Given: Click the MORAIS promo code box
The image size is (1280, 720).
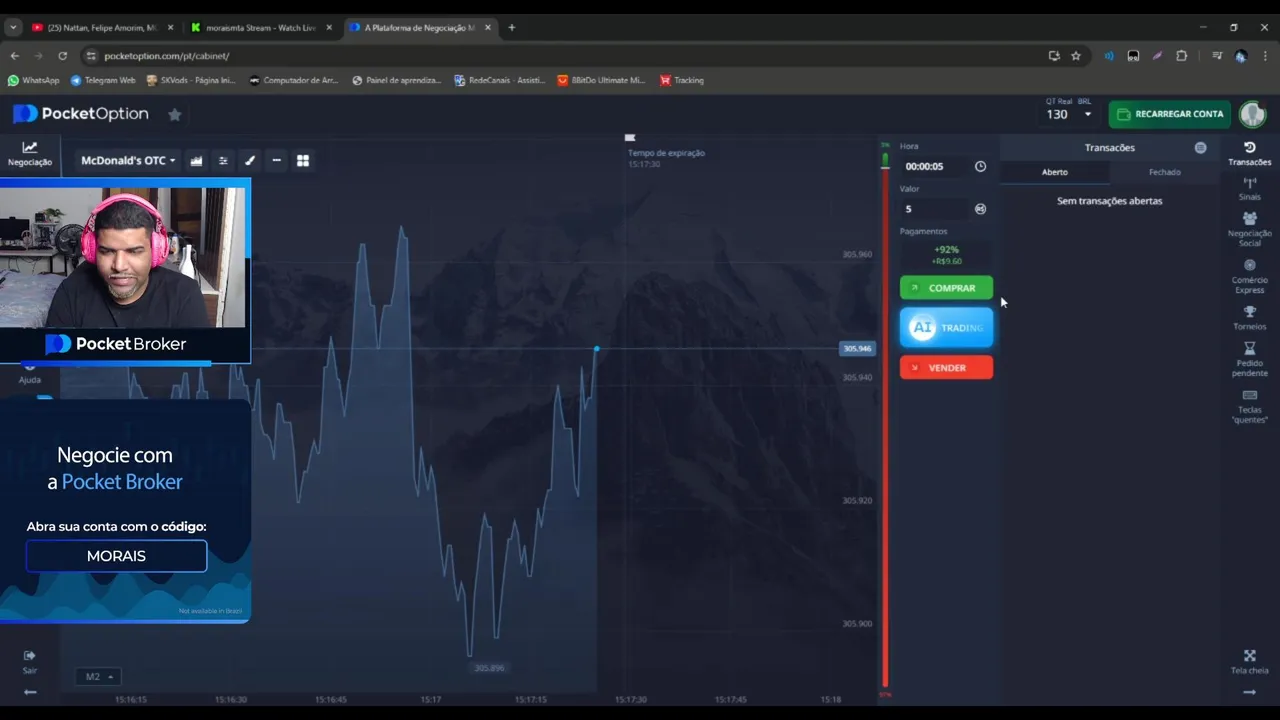Looking at the screenshot, I should [116, 556].
